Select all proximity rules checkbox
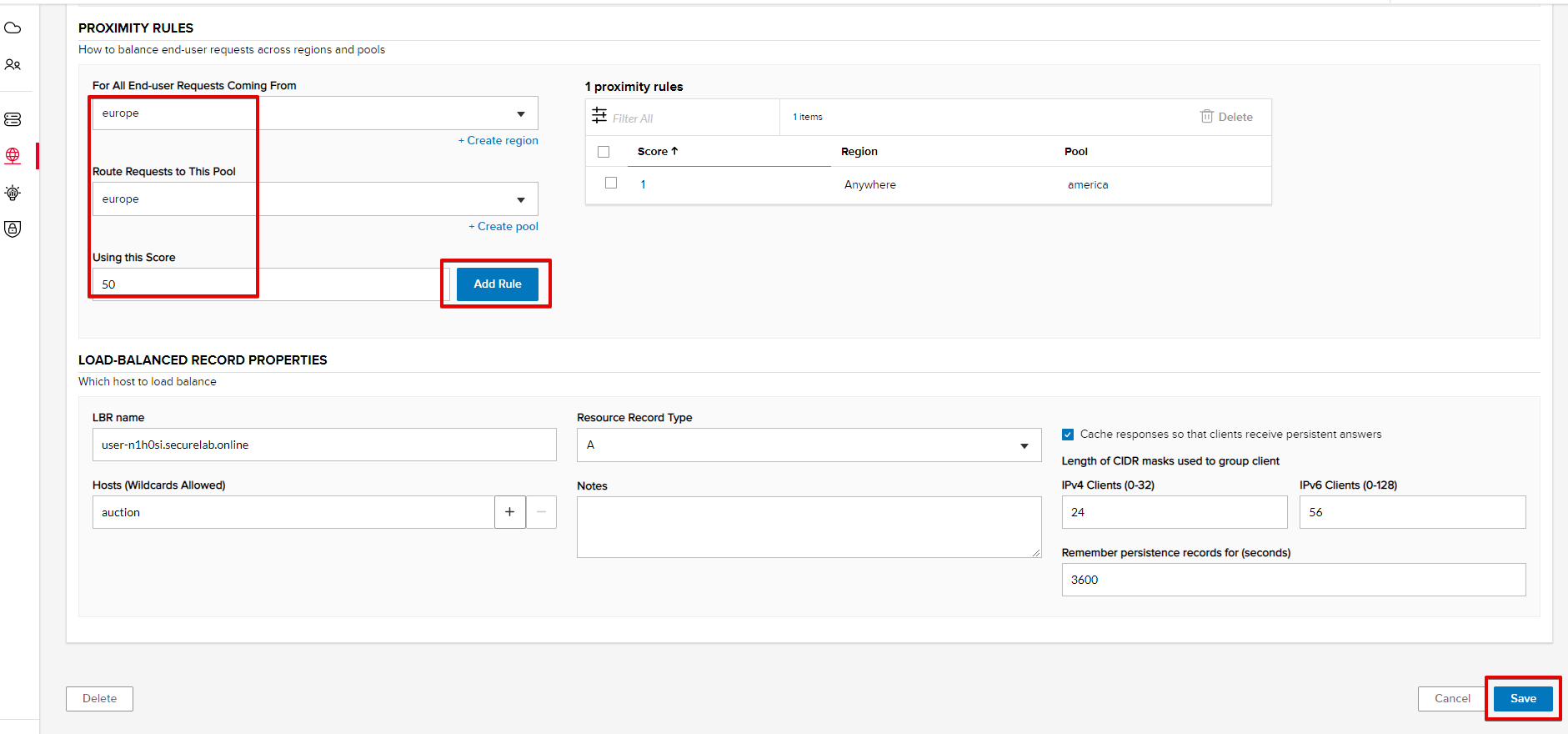1568x734 pixels. tap(604, 152)
